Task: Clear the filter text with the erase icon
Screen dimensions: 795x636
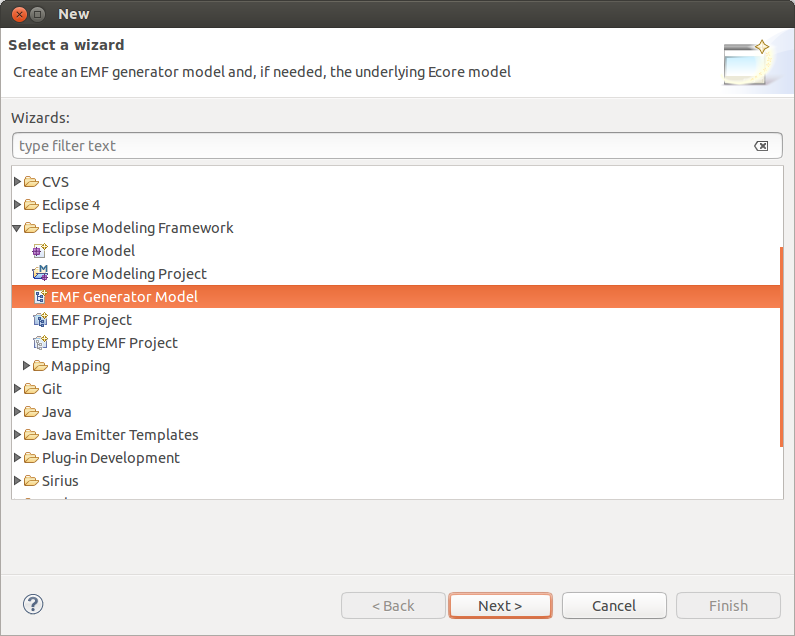Action: [761, 146]
